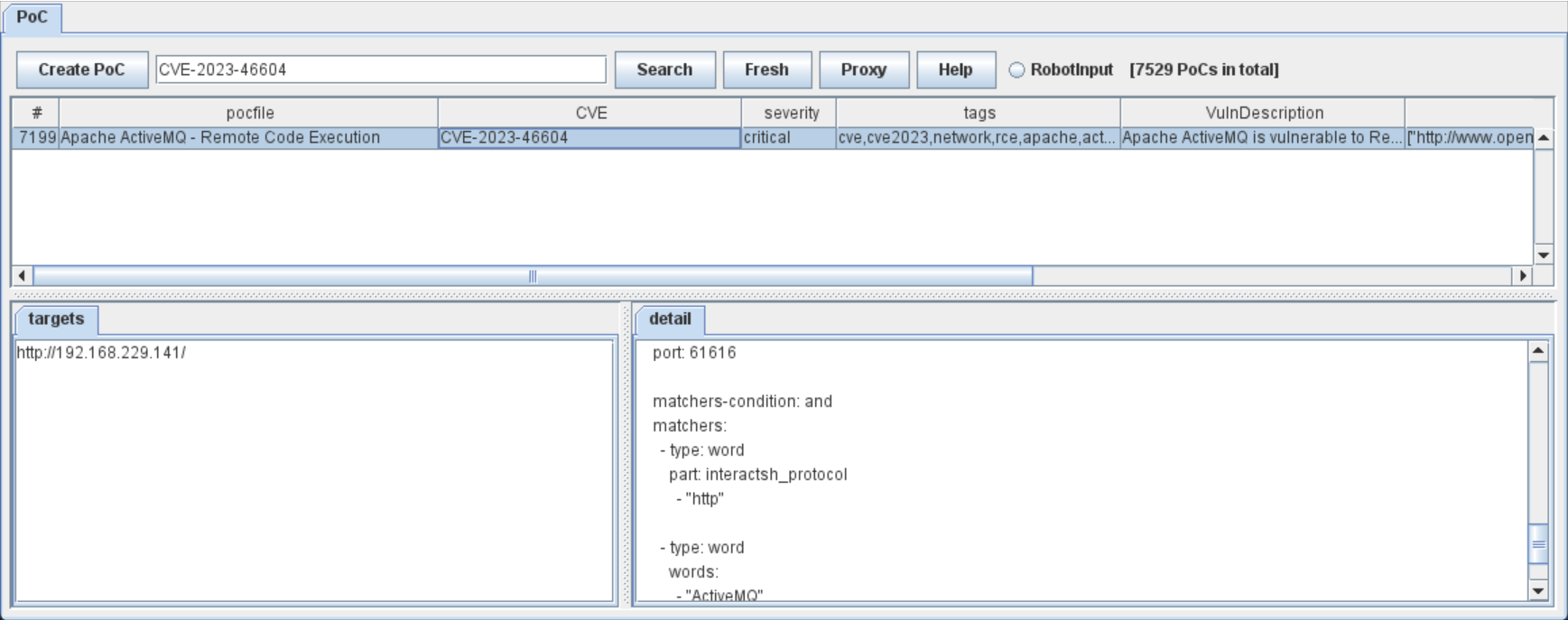
Task: Switch to the PoC tab
Action: pos(32,18)
